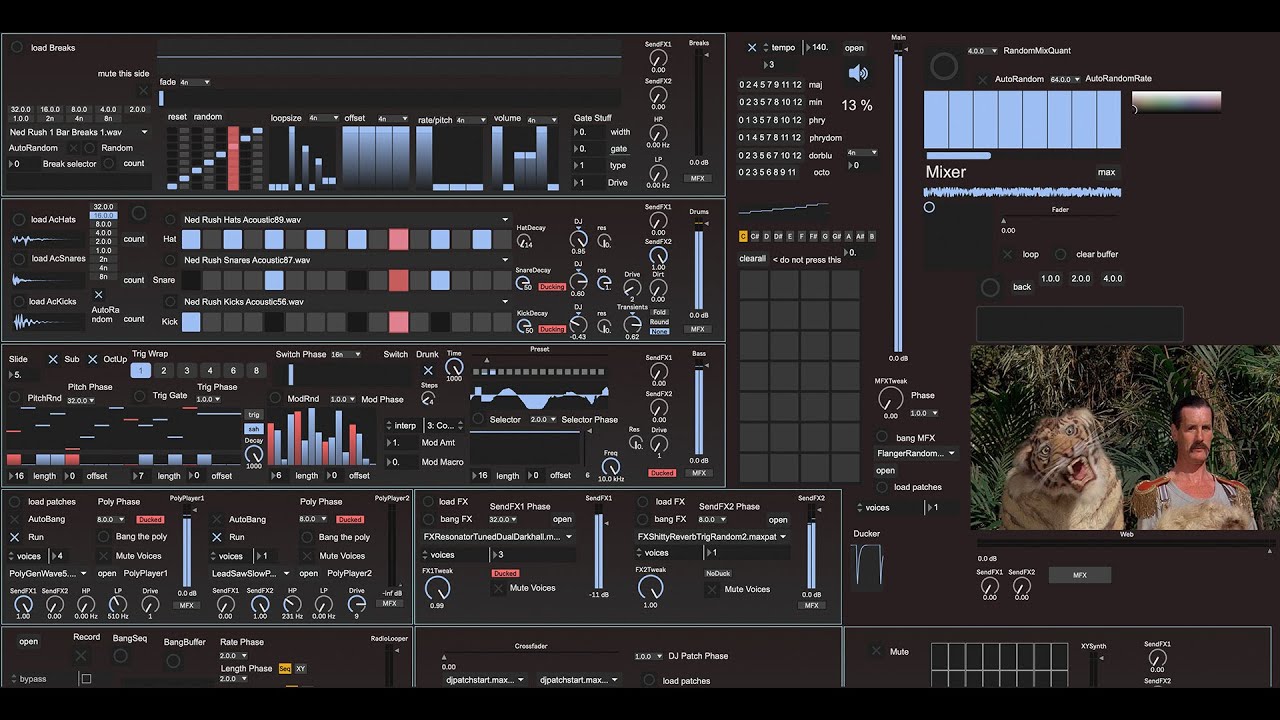The width and height of the screenshot is (1280, 720).
Task: Toggle the Sub checkbox
Action: [x=53, y=359]
